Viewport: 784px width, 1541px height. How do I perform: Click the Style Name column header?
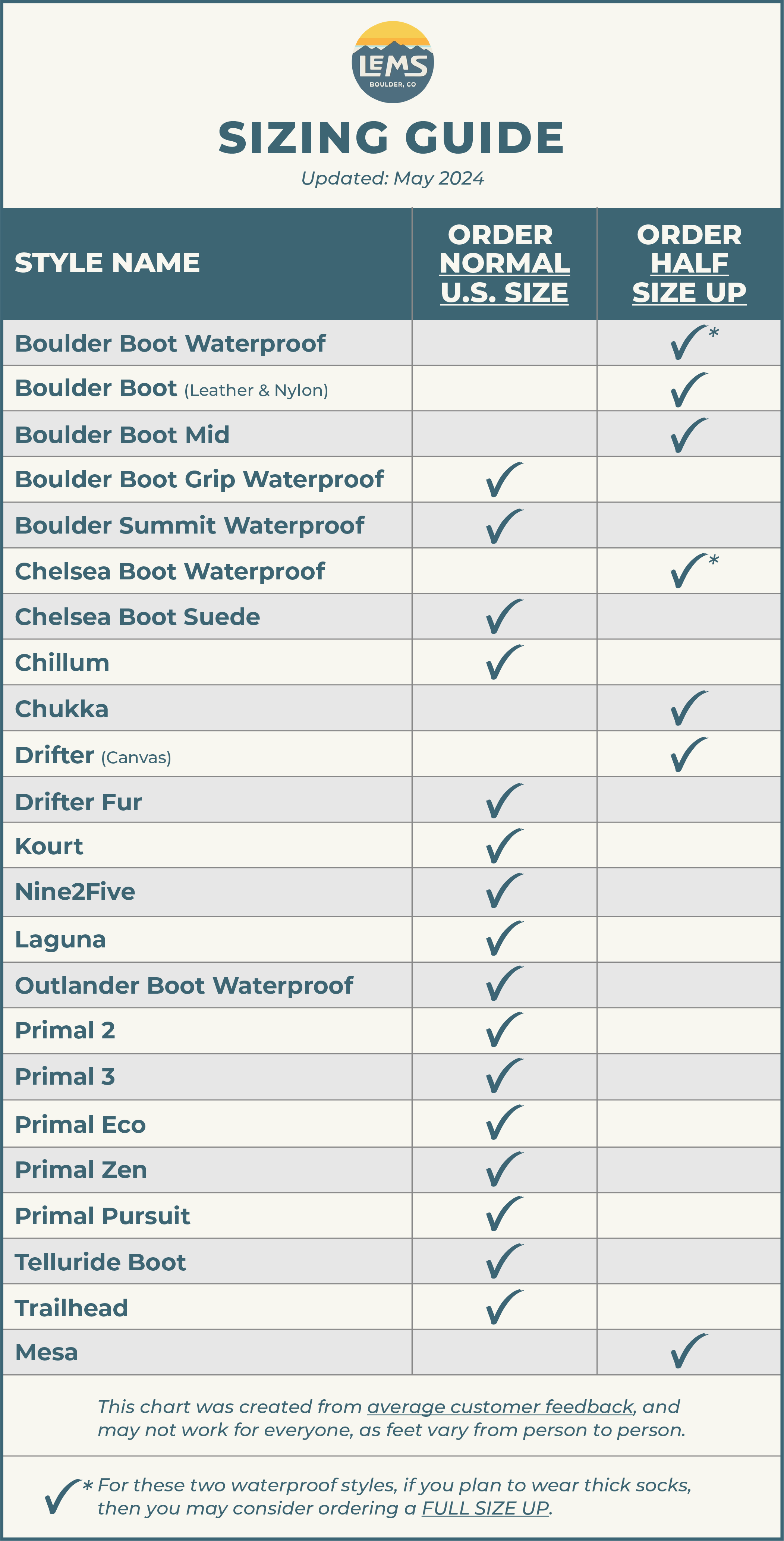coord(107,262)
